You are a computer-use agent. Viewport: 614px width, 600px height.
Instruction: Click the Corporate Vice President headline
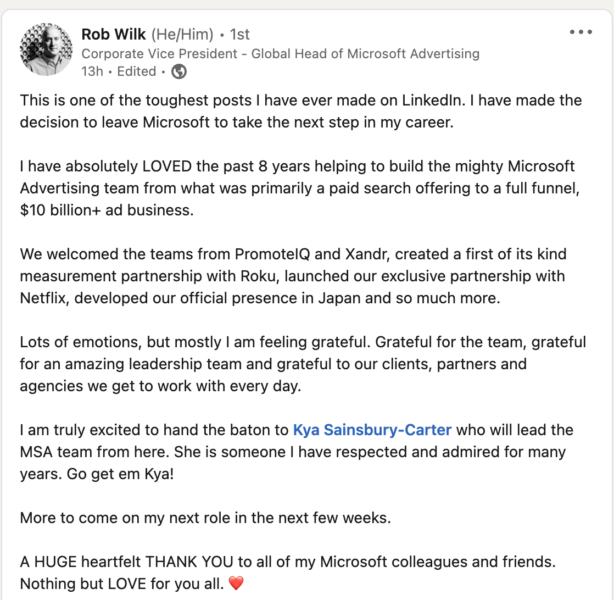pos(280,53)
